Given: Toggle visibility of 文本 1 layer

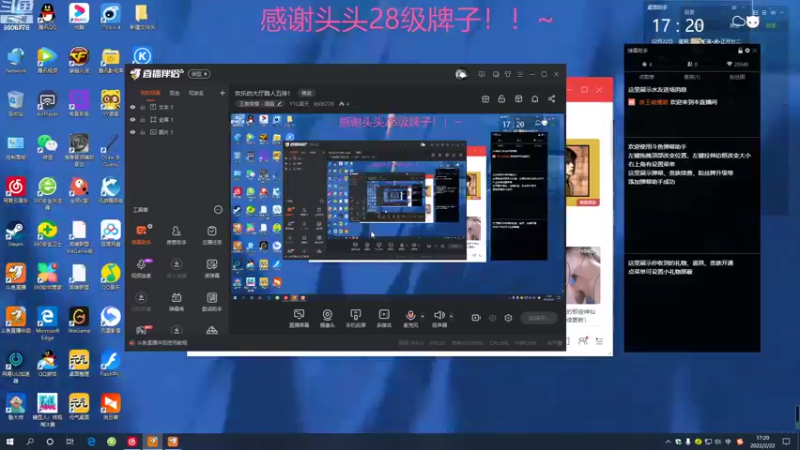Looking at the screenshot, I should pyautogui.click(x=133, y=108).
